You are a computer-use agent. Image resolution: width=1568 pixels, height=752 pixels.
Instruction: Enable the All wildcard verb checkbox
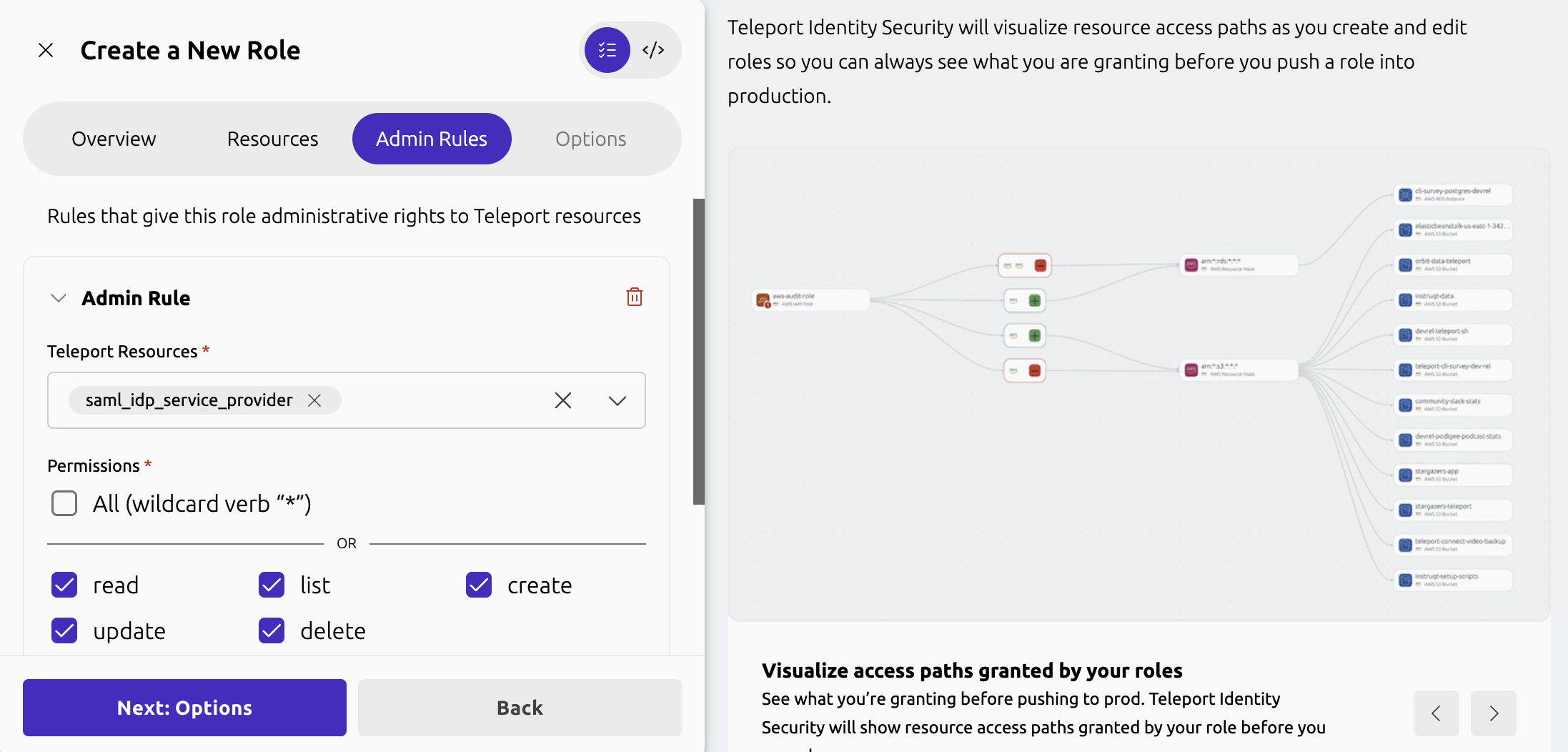64,503
